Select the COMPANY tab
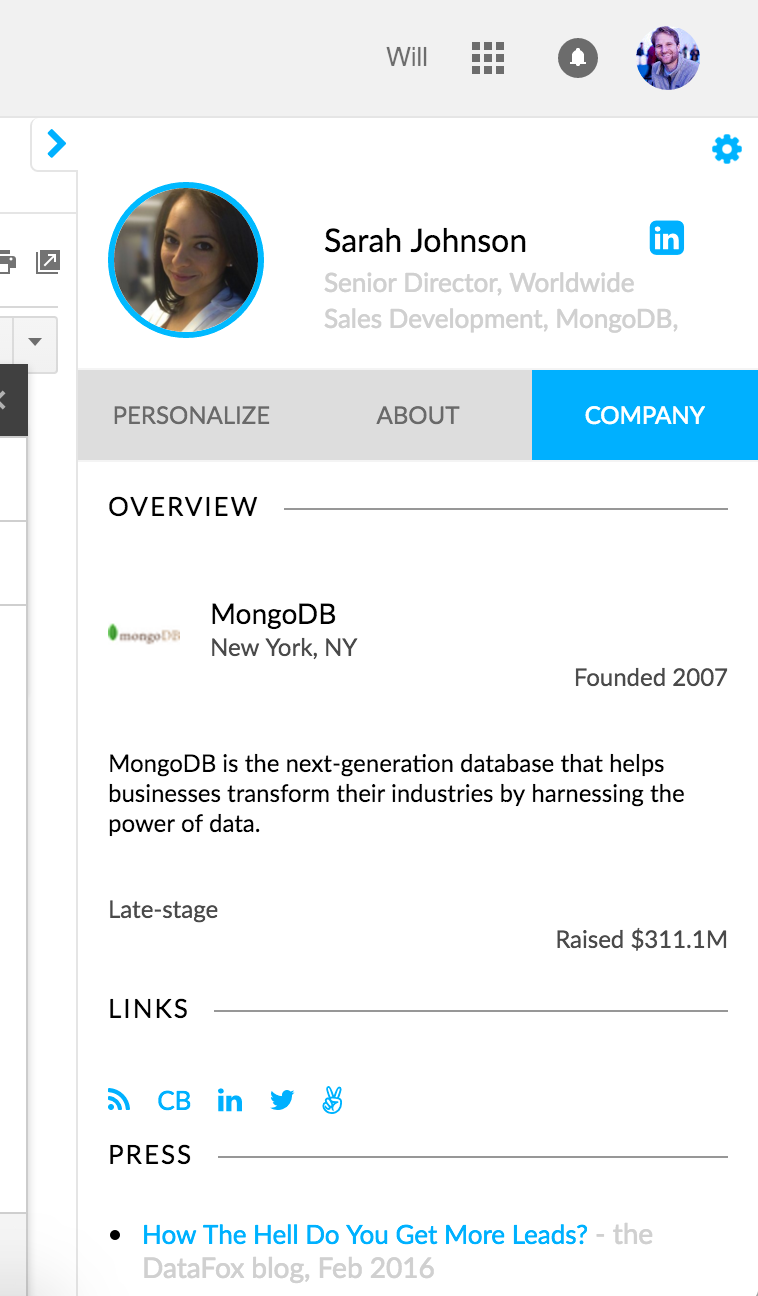Image resolution: width=758 pixels, height=1296 pixels. [644, 416]
